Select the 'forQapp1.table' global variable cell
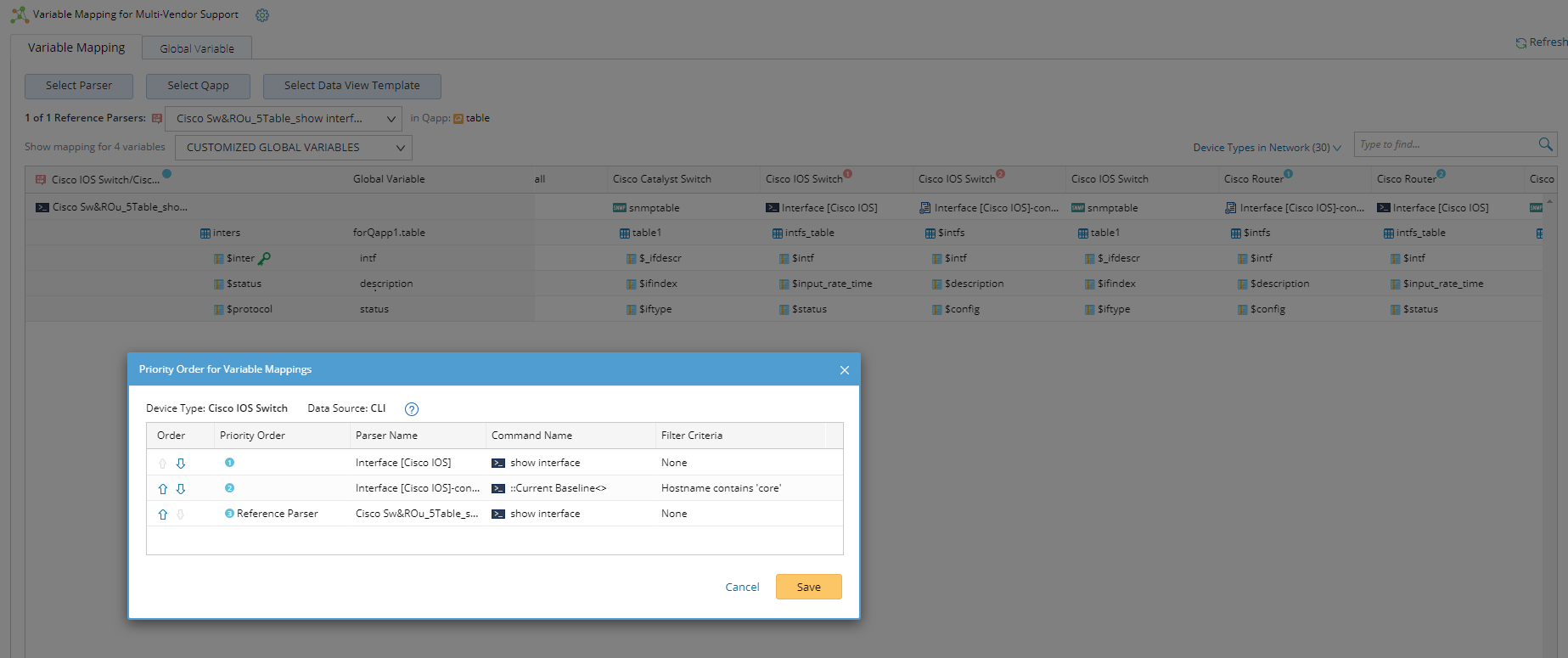The height and width of the screenshot is (658, 1568). click(x=389, y=233)
